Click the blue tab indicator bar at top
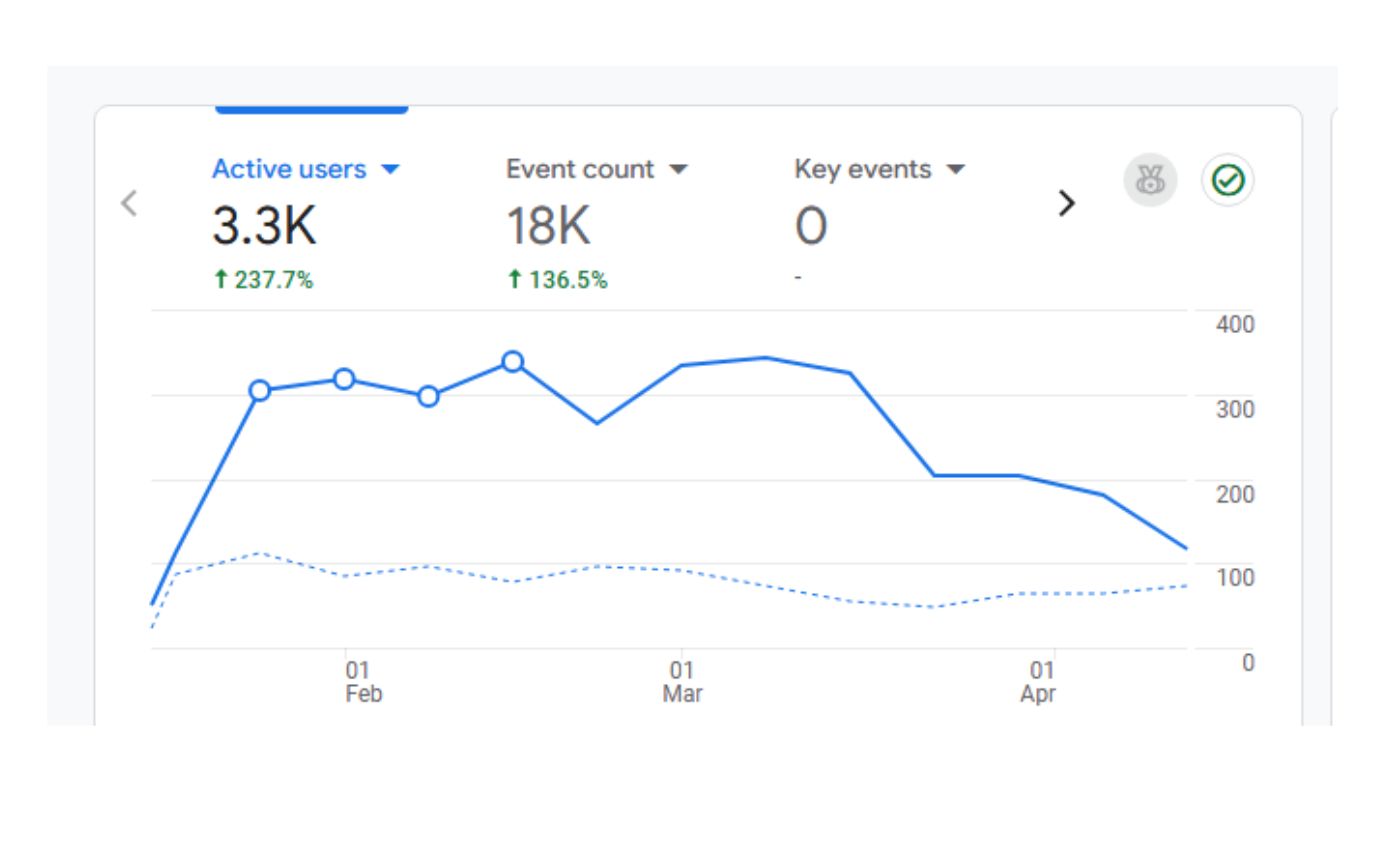The image size is (1385, 843). tap(311, 109)
